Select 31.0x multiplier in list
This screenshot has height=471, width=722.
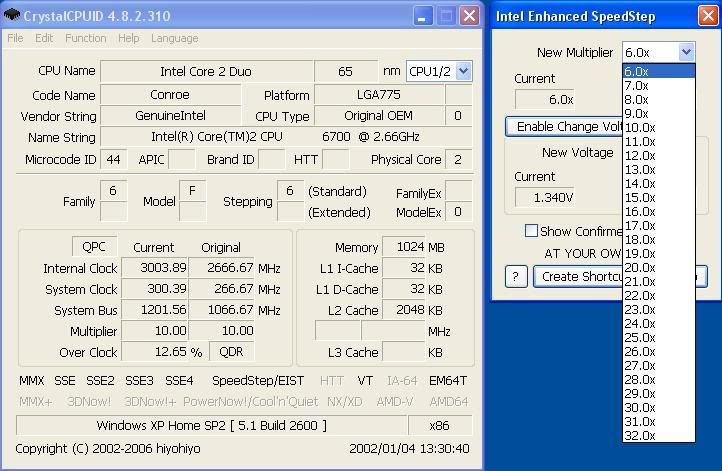tap(658, 421)
